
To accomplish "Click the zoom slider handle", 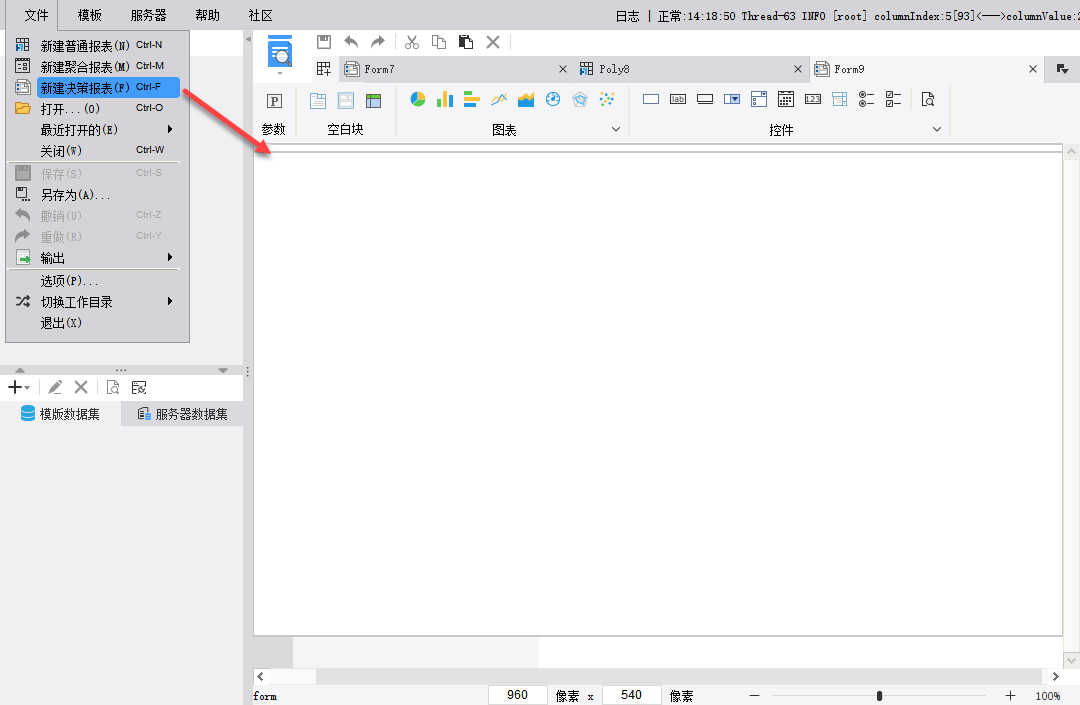I will click(880, 696).
